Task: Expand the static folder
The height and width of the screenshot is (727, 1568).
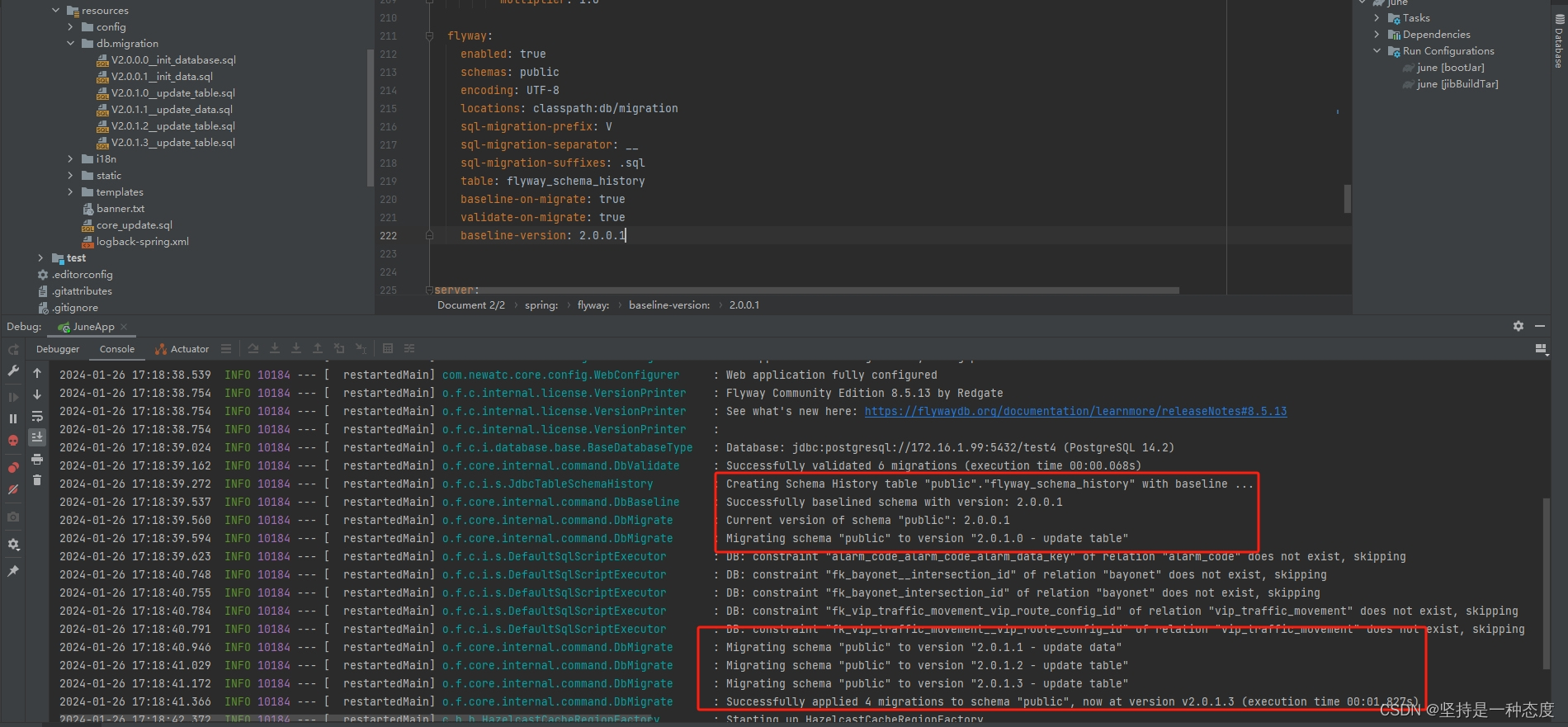Action: click(x=71, y=176)
